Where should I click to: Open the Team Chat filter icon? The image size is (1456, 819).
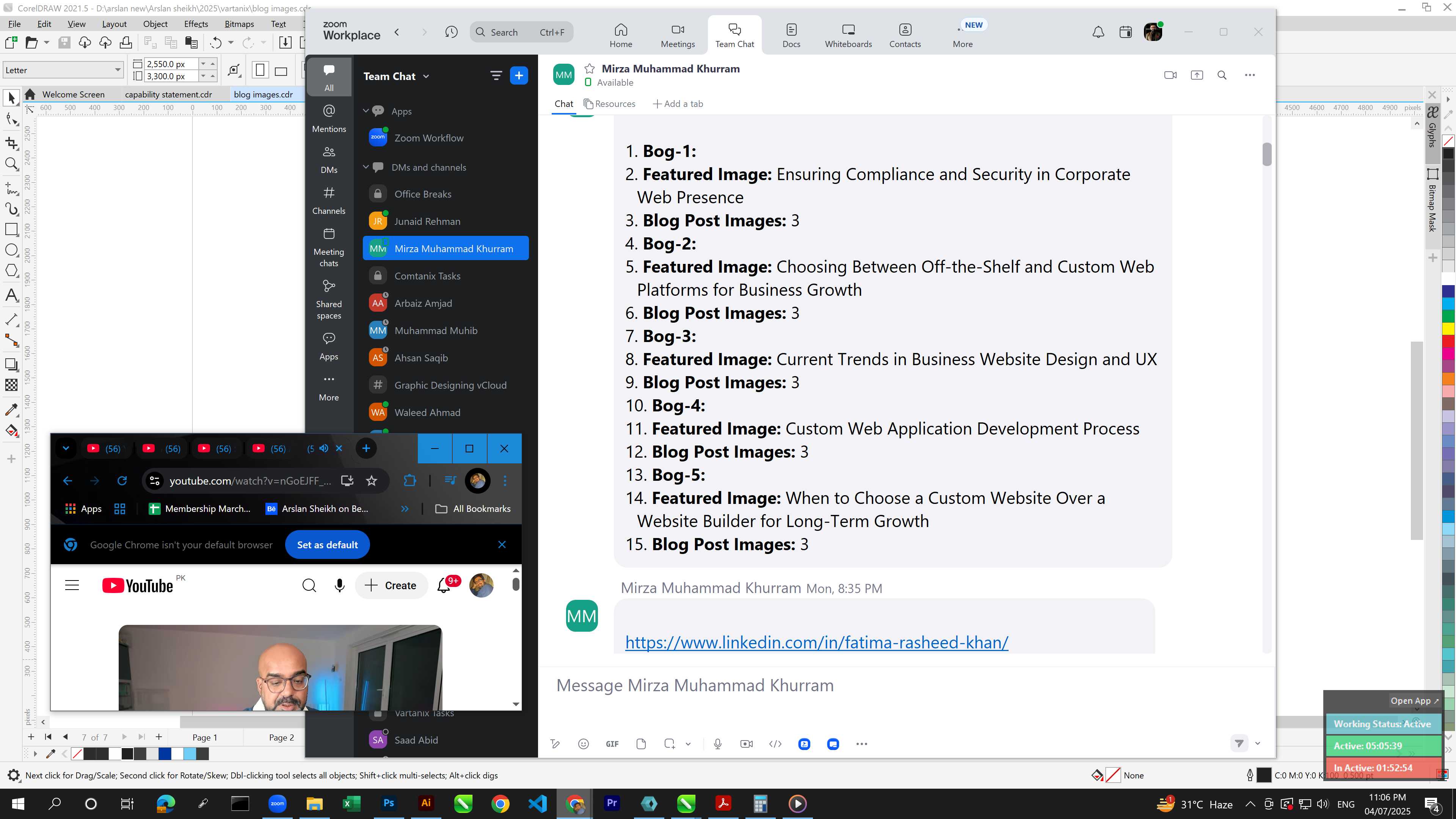pos(496,76)
